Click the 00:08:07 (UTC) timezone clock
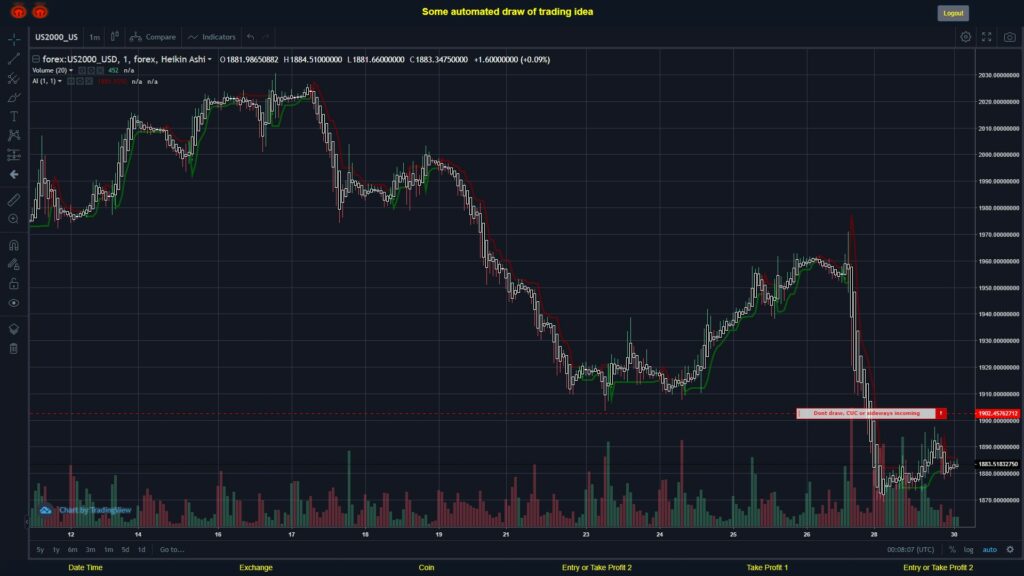Viewport: 1024px width, 576px height. tap(910, 550)
